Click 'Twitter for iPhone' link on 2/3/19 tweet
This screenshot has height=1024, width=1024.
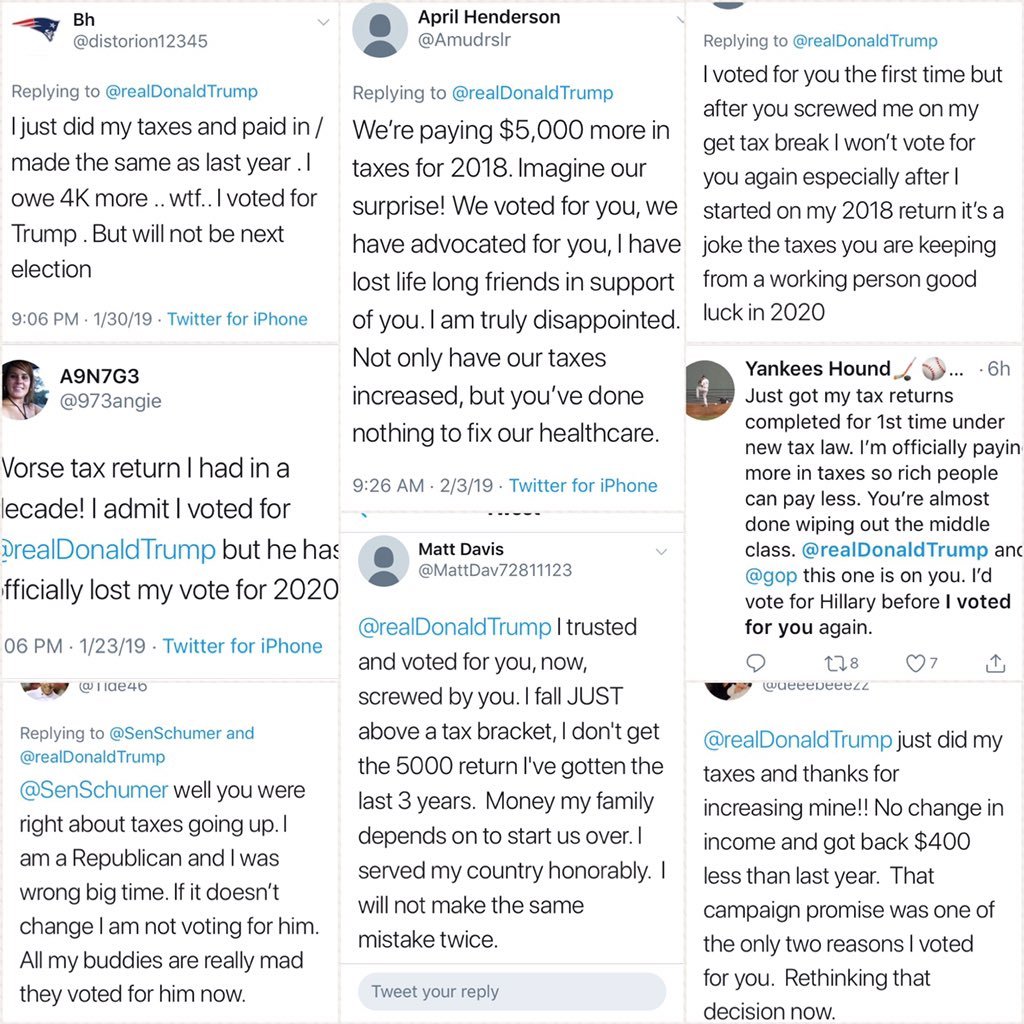coord(583,485)
